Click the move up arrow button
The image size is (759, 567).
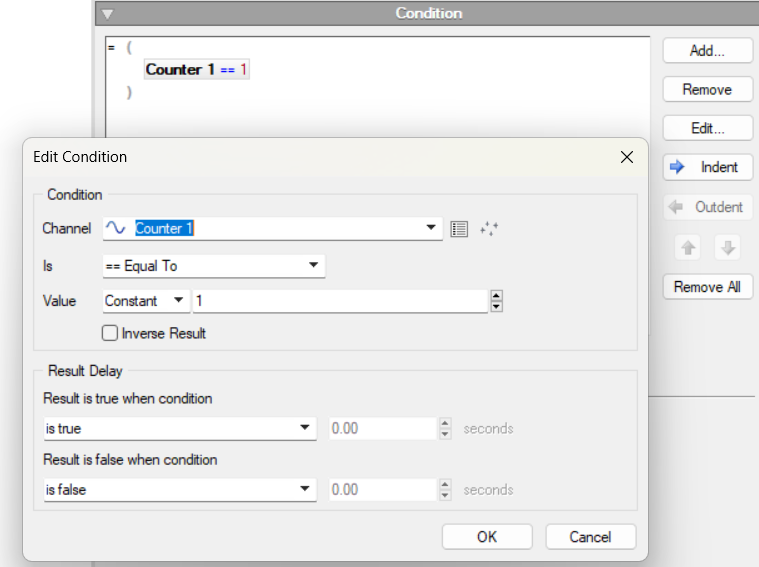tap(689, 248)
